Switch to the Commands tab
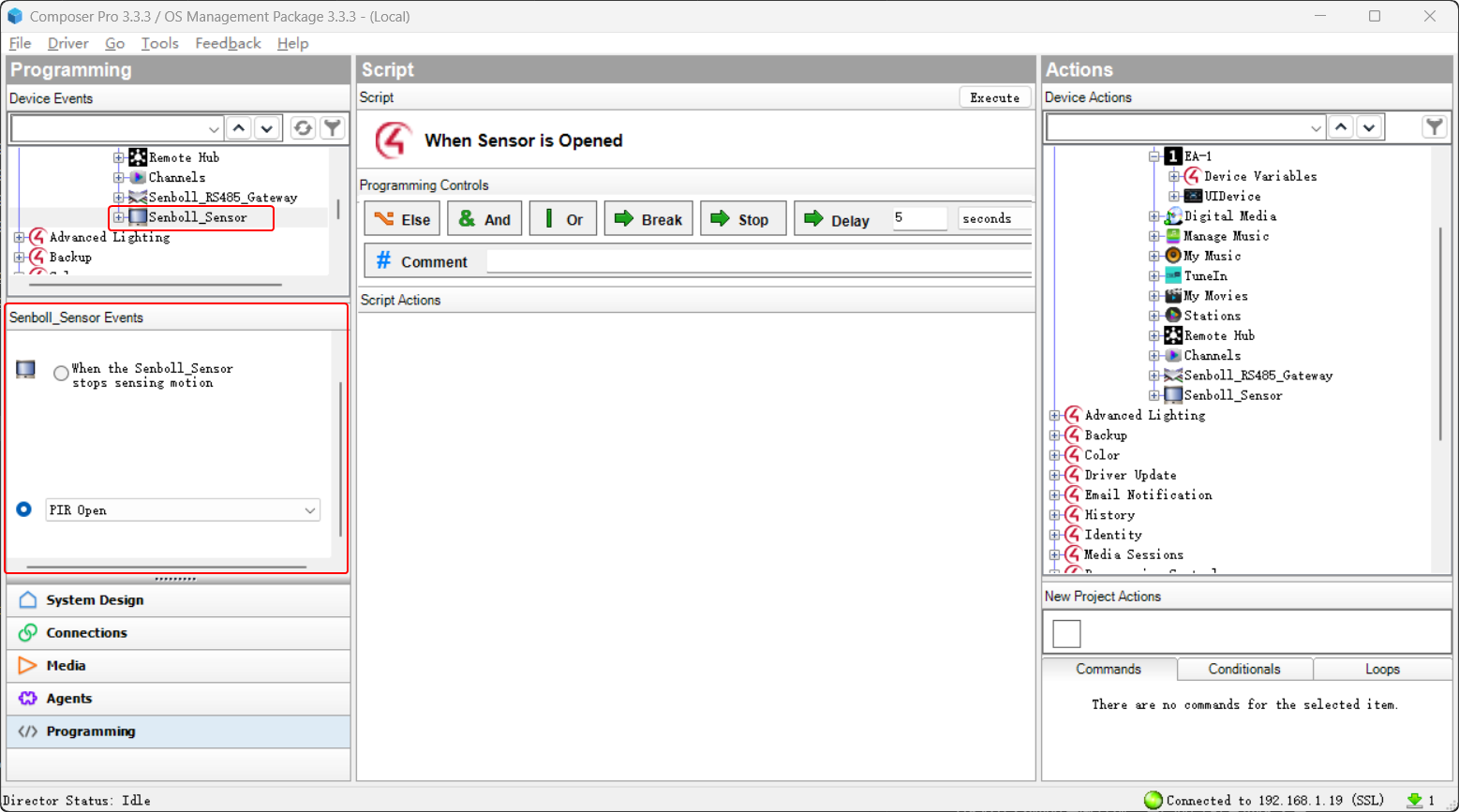The height and width of the screenshot is (812, 1459). [x=1109, y=669]
